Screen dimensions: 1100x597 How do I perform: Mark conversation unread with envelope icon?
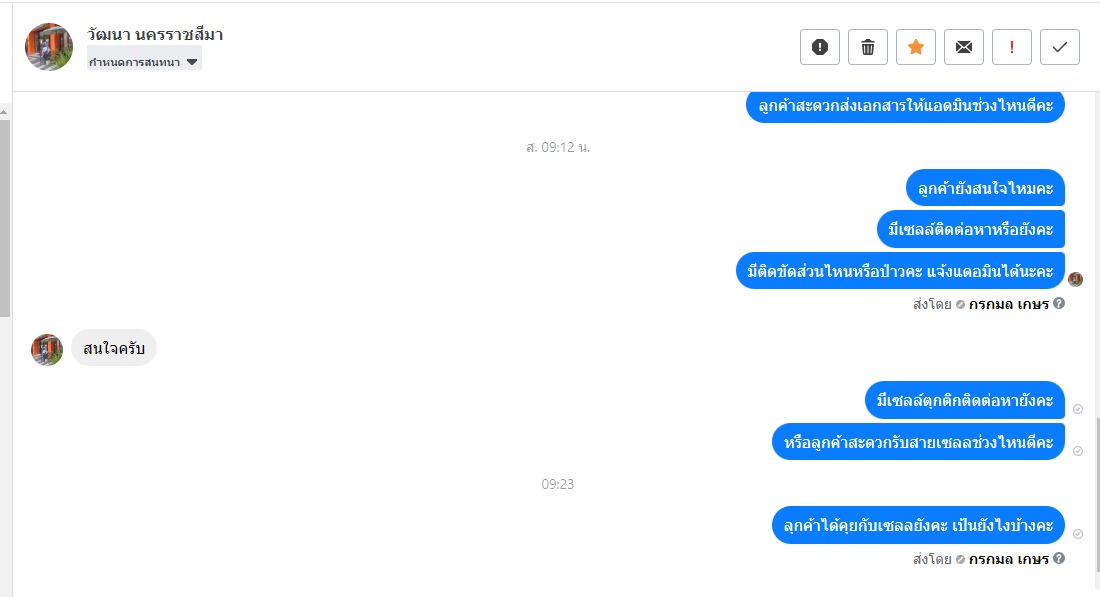tap(964, 47)
